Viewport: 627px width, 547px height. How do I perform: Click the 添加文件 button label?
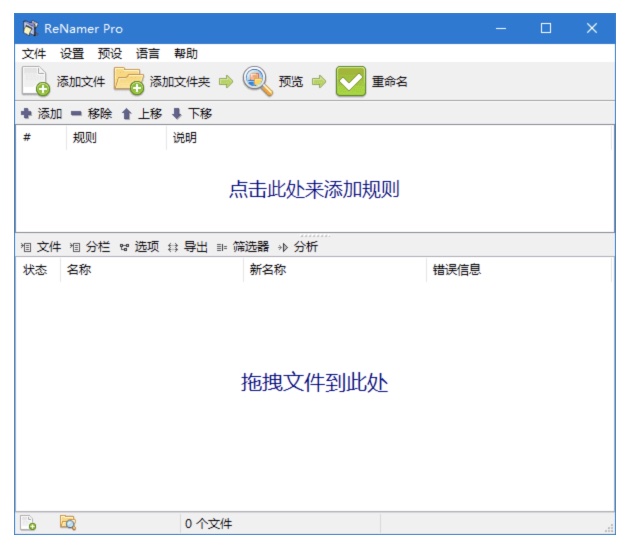pos(81,82)
